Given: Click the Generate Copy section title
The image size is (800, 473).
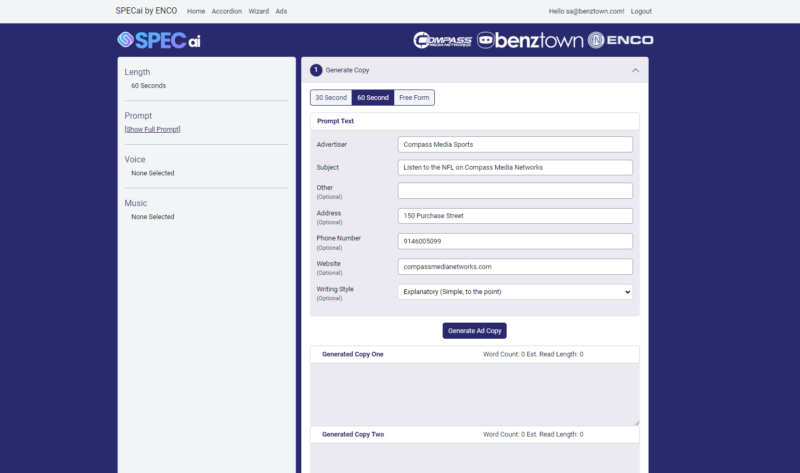Looking at the screenshot, I should 347,70.
